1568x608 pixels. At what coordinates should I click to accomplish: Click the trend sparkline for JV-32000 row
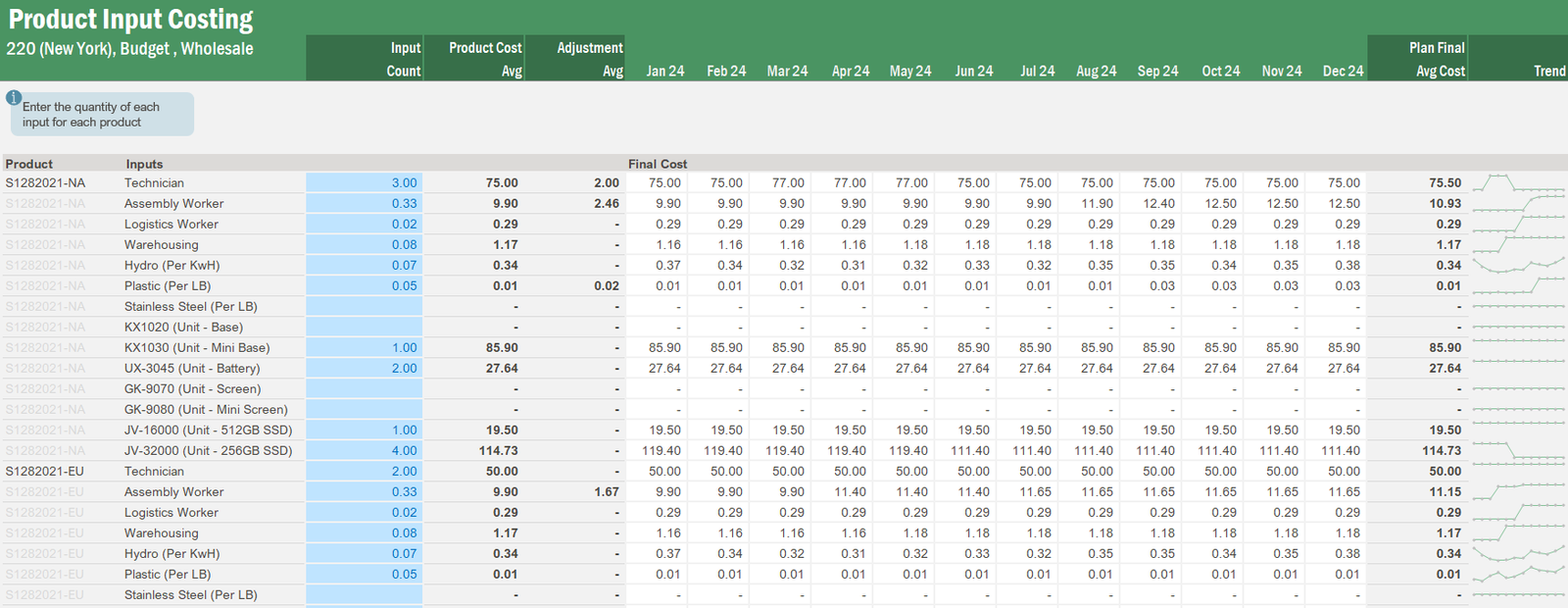[1518, 451]
